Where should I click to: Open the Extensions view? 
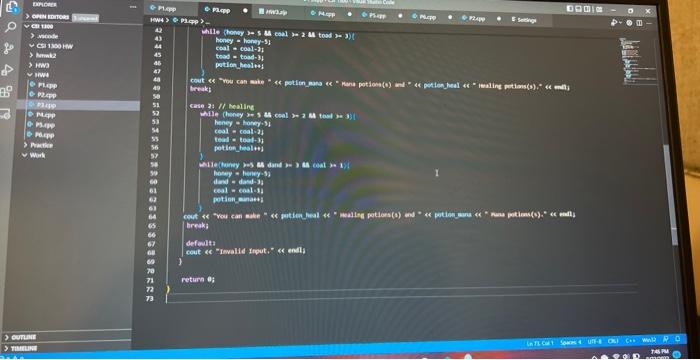pyautogui.click(x=7, y=92)
